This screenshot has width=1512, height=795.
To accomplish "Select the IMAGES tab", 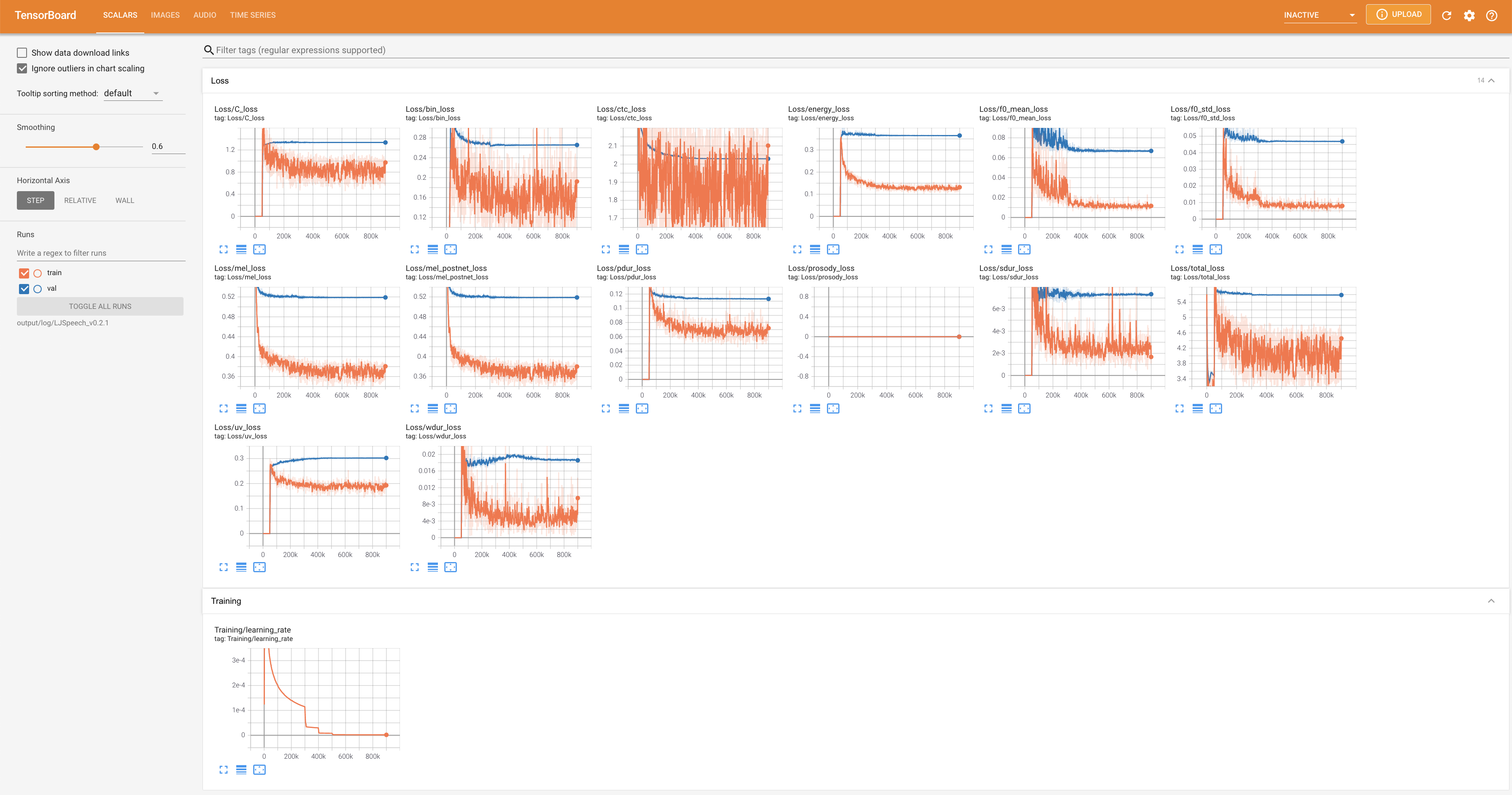I will 163,15.
